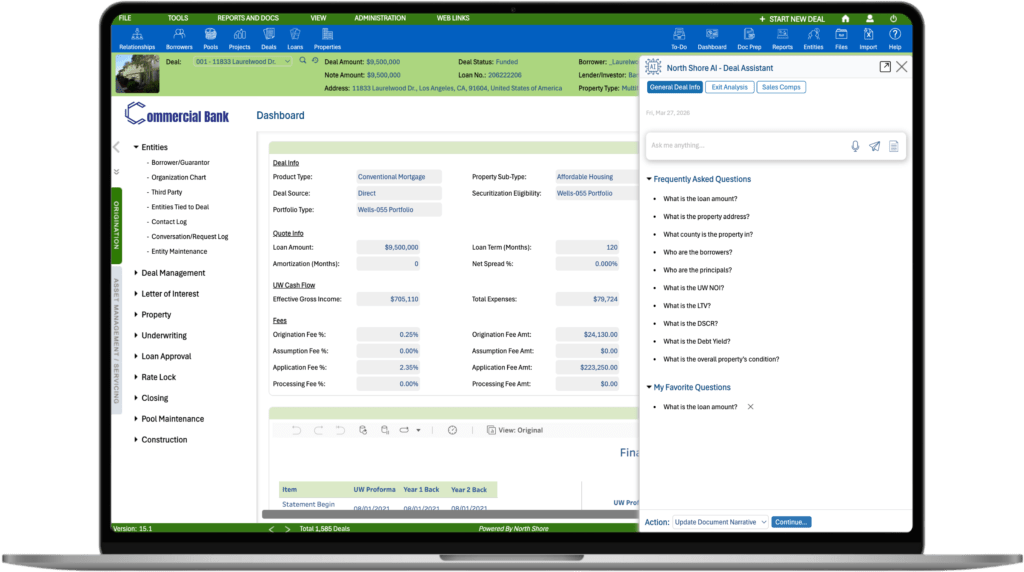Remove favorite question 'What is the loan amount?'

pos(751,407)
